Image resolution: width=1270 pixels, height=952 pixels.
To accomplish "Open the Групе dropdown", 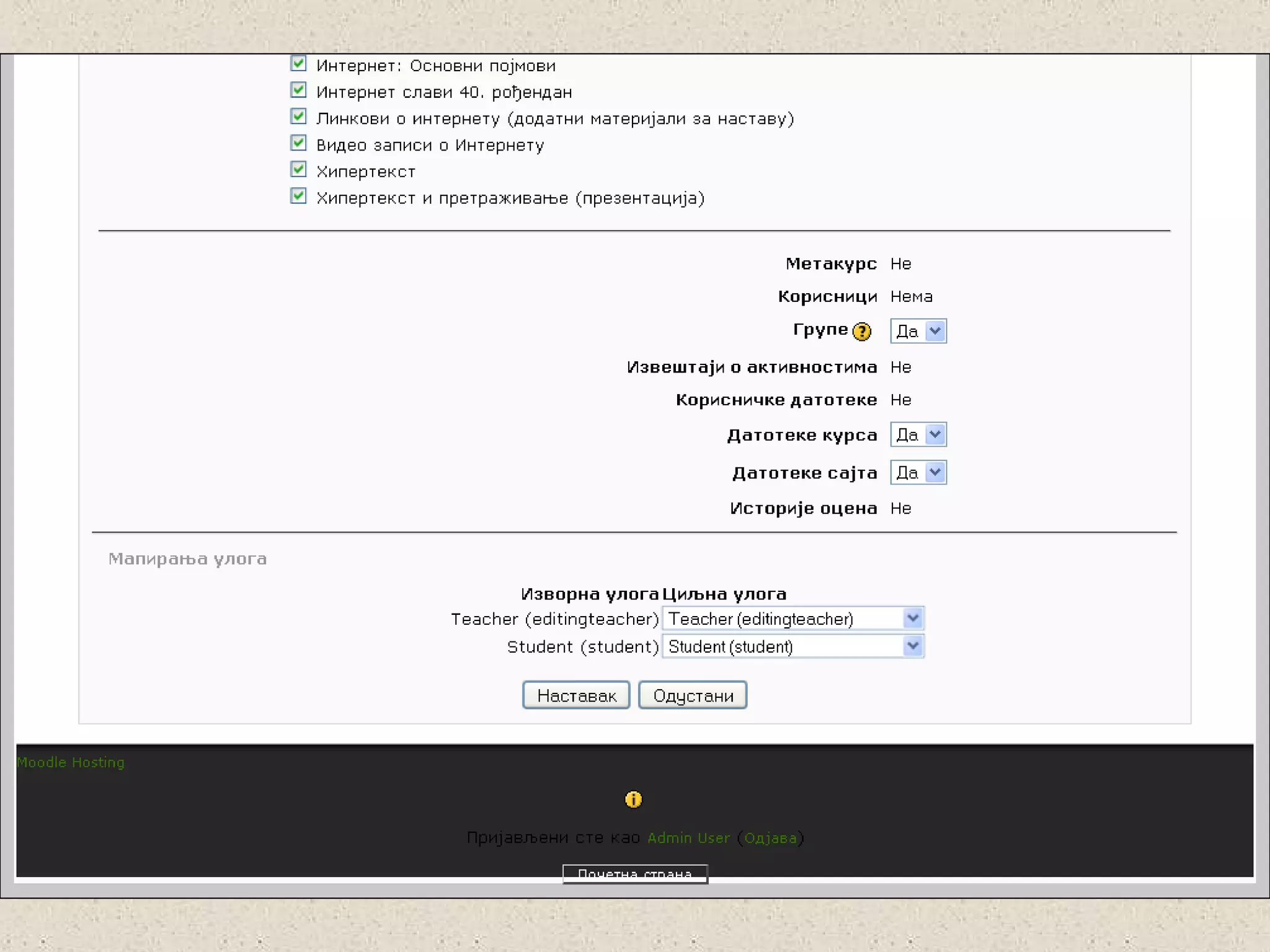I will [x=918, y=331].
